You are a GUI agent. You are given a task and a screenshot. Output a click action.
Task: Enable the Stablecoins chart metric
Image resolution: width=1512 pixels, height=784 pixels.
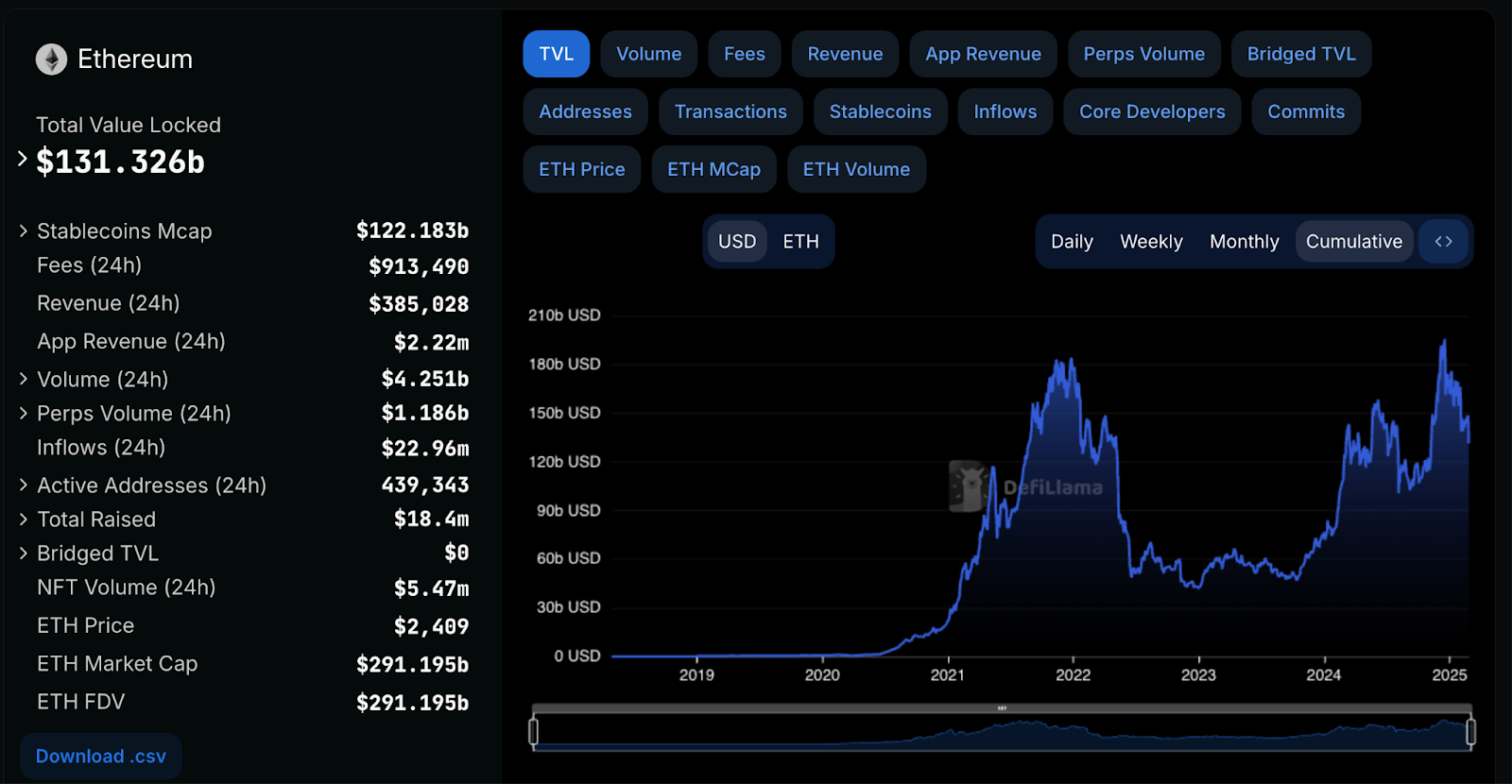[x=880, y=111]
